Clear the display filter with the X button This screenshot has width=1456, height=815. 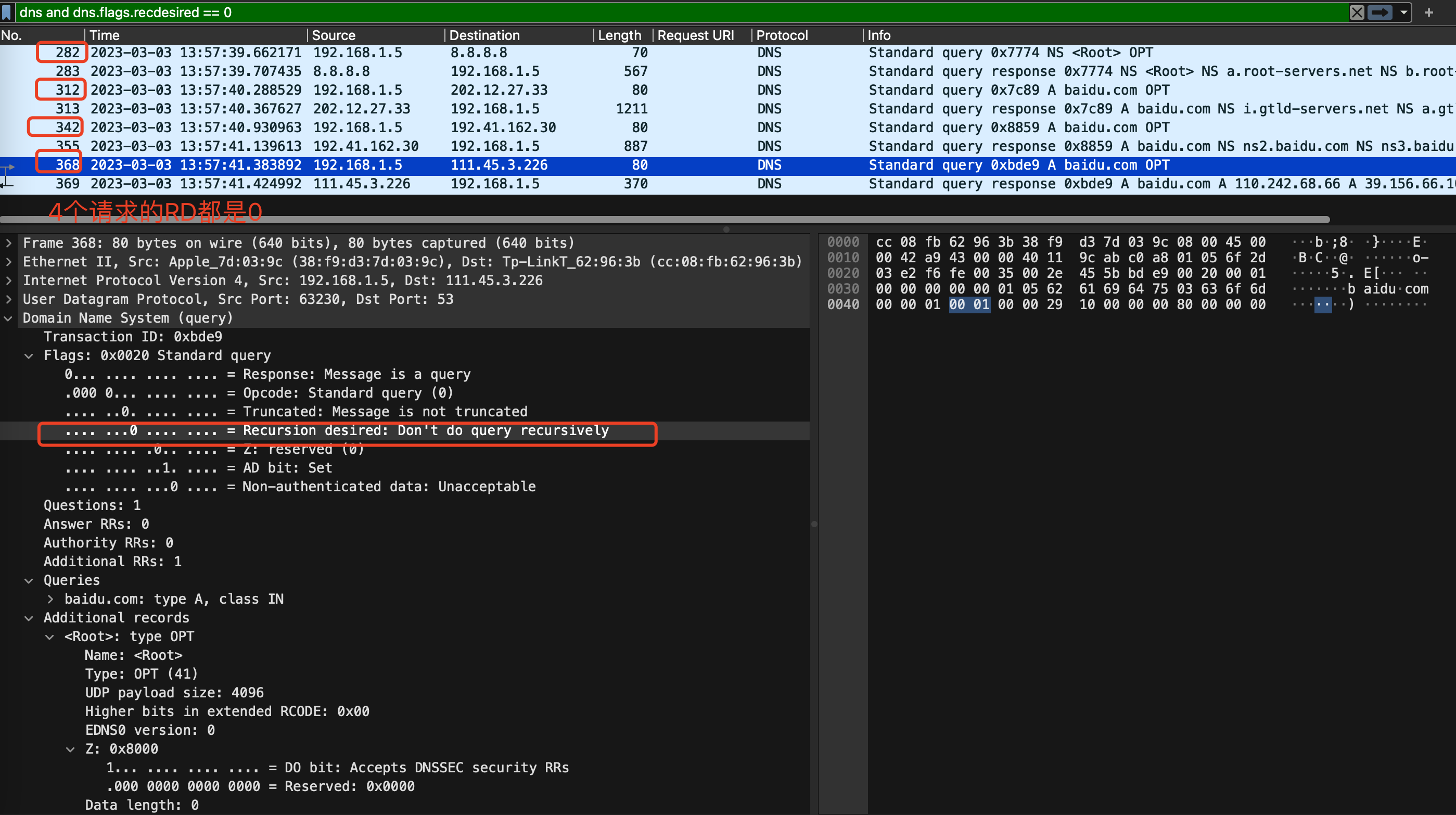point(1357,12)
